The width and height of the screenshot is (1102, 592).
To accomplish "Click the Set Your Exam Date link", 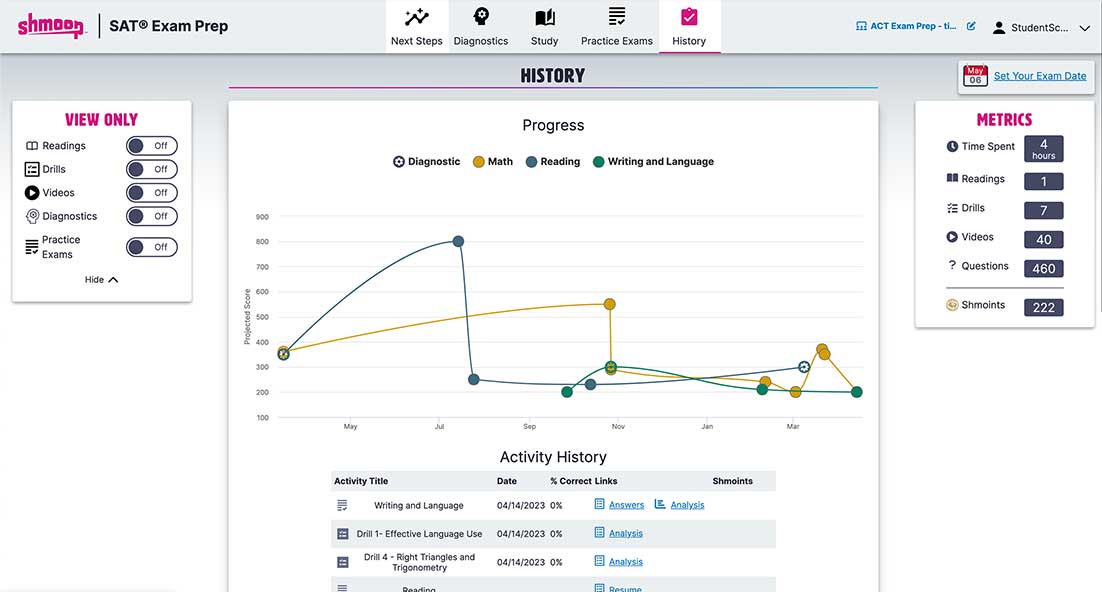I will coord(1040,76).
